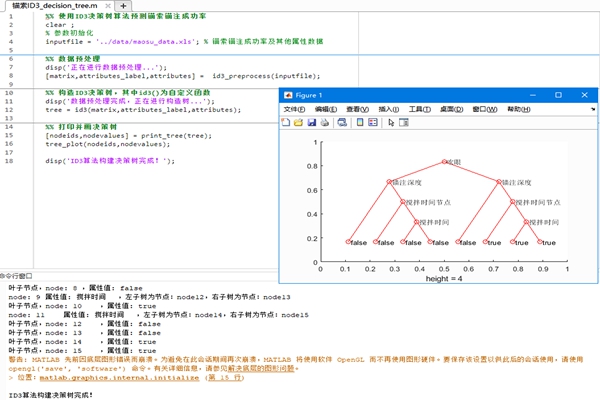The image size is (600, 400).
Task: Click the New Figure icon in Figure toolbar
Action: click(286, 122)
